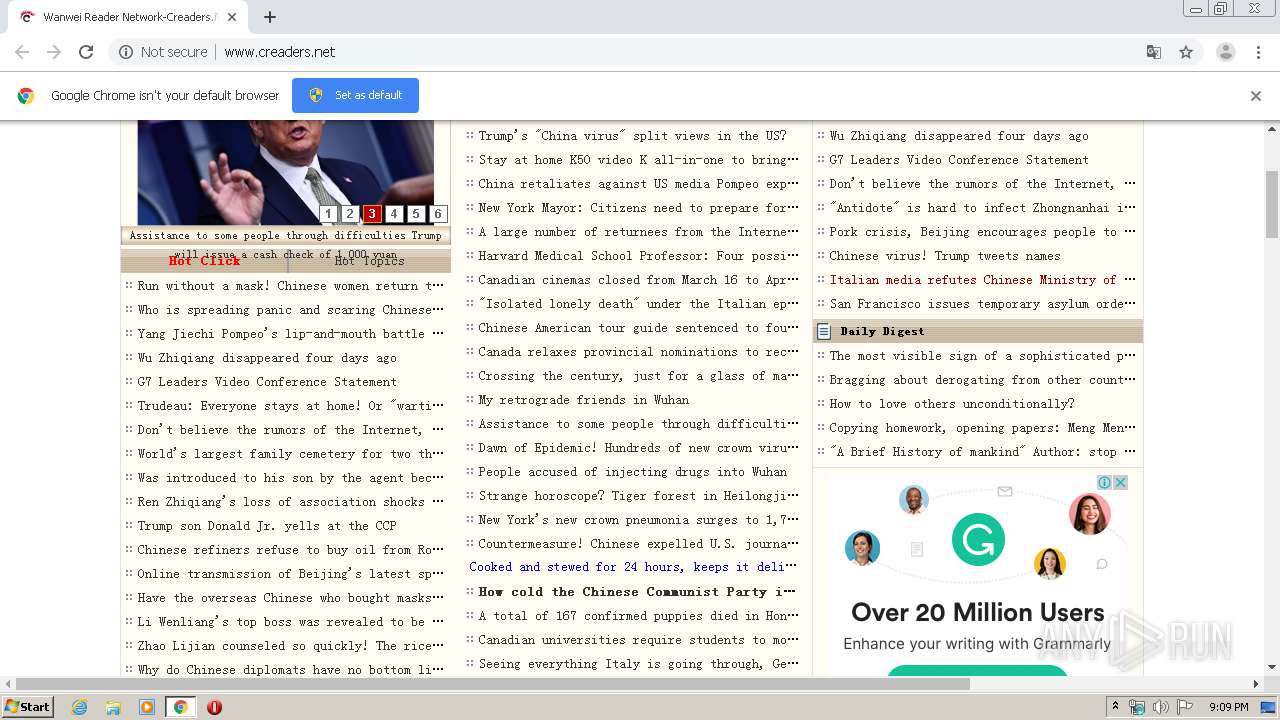Open 'Stay at home K50 video' link
This screenshot has height=720, width=1280.
639,160
